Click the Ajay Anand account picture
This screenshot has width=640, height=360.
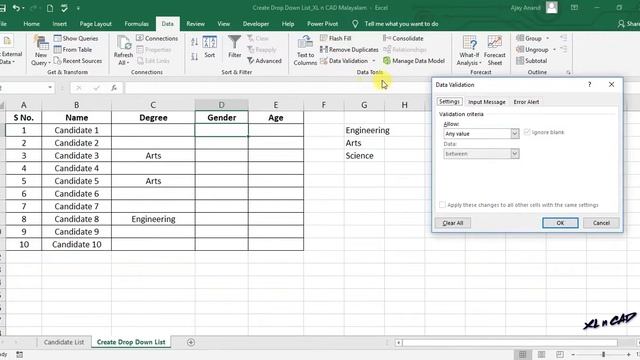click(x=551, y=8)
